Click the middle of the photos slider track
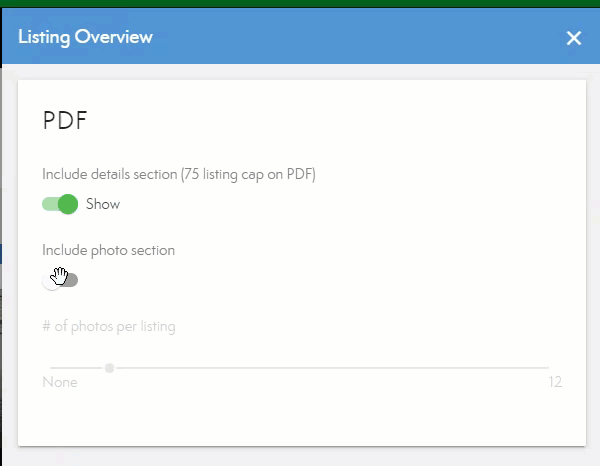The width and height of the screenshot is (600, 466). (300, 368)
